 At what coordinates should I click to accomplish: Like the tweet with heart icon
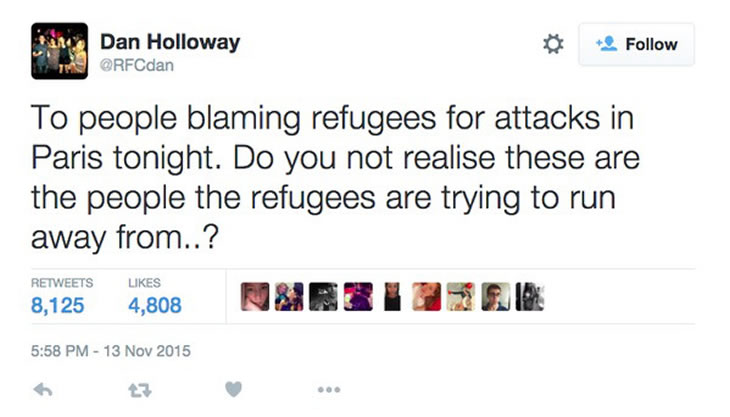coord(233,389)
